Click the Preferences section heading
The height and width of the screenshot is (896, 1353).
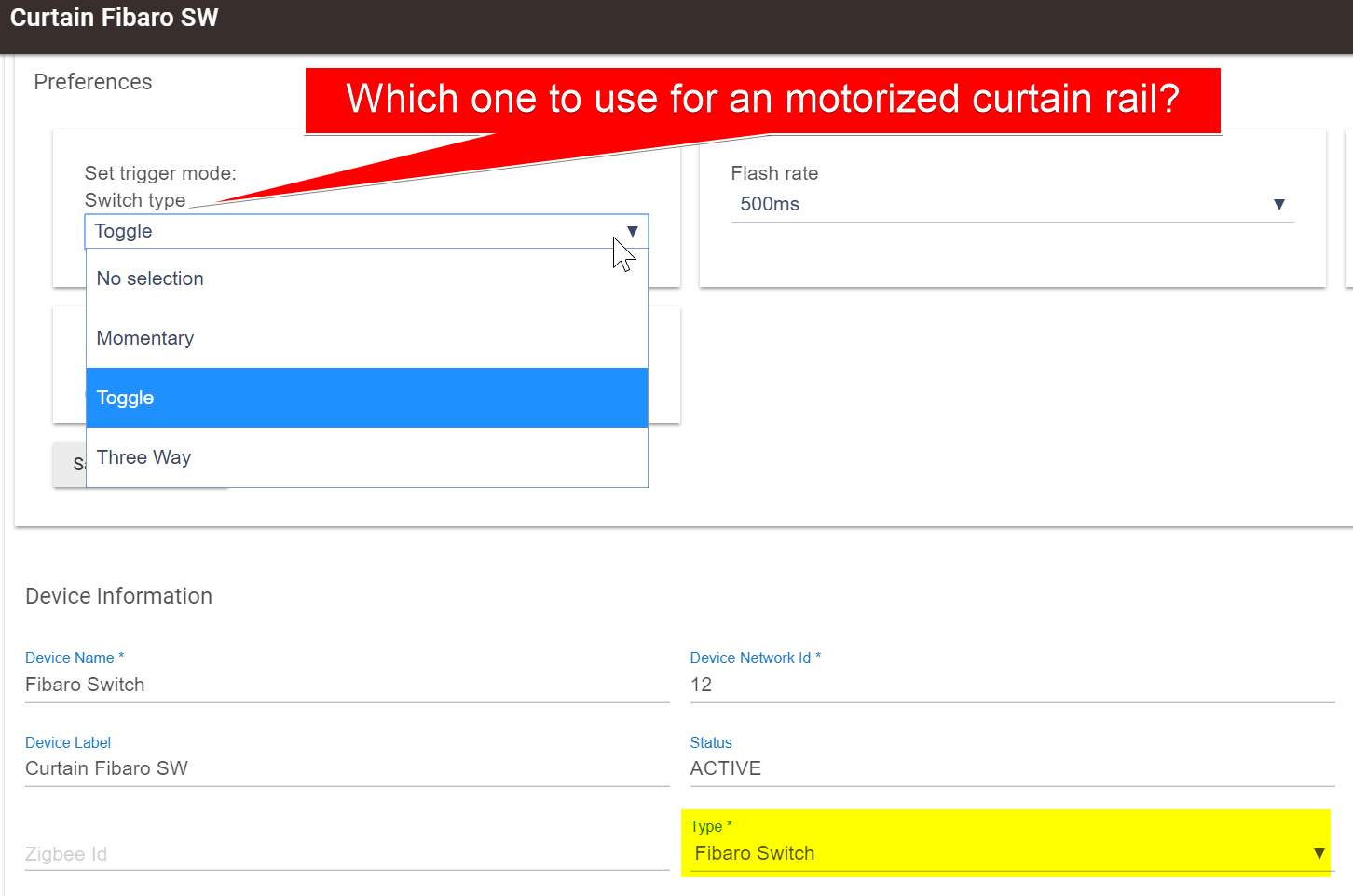93,82
